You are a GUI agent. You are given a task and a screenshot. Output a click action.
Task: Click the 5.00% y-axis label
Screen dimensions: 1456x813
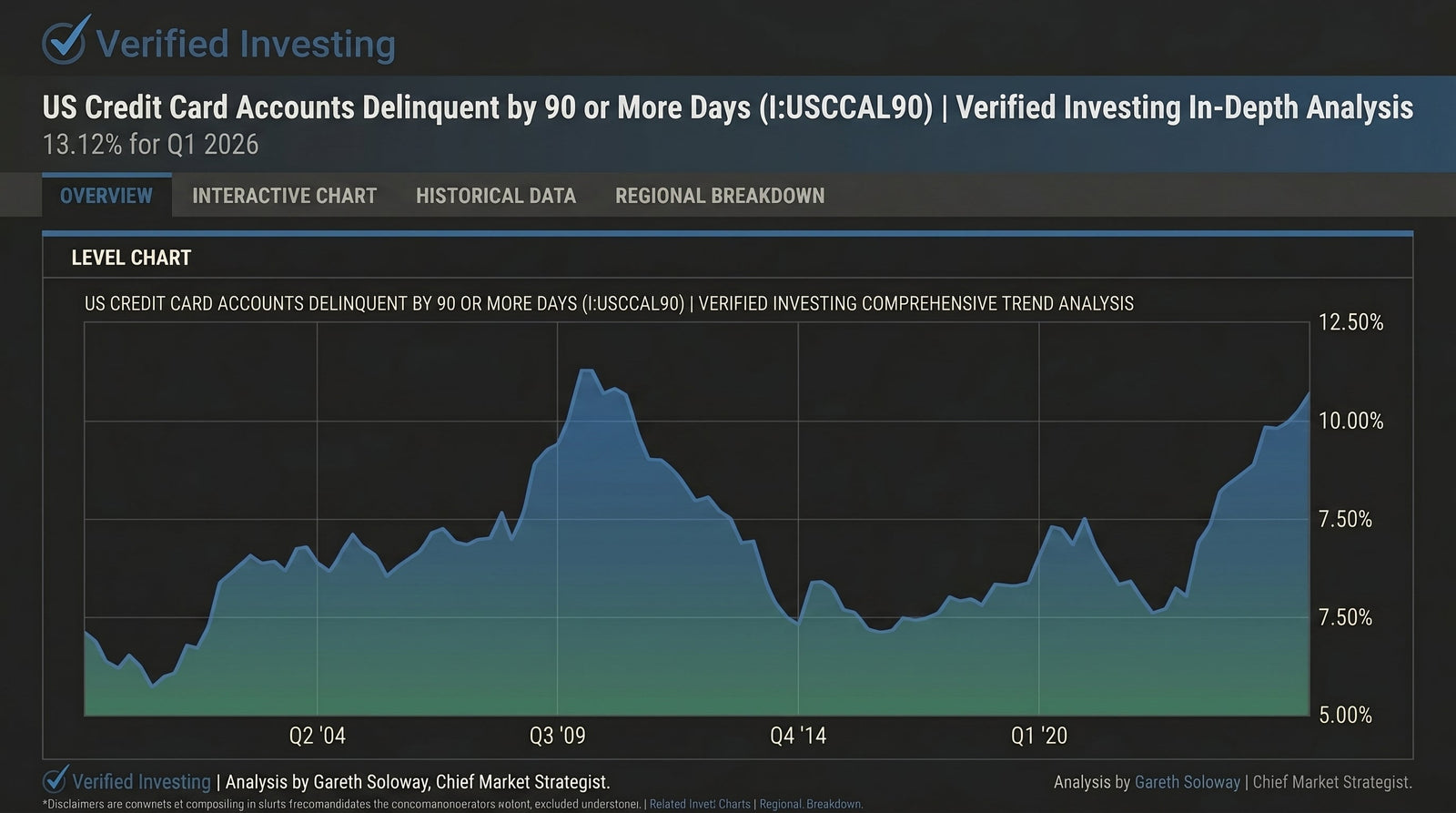tap(1346, 716)
